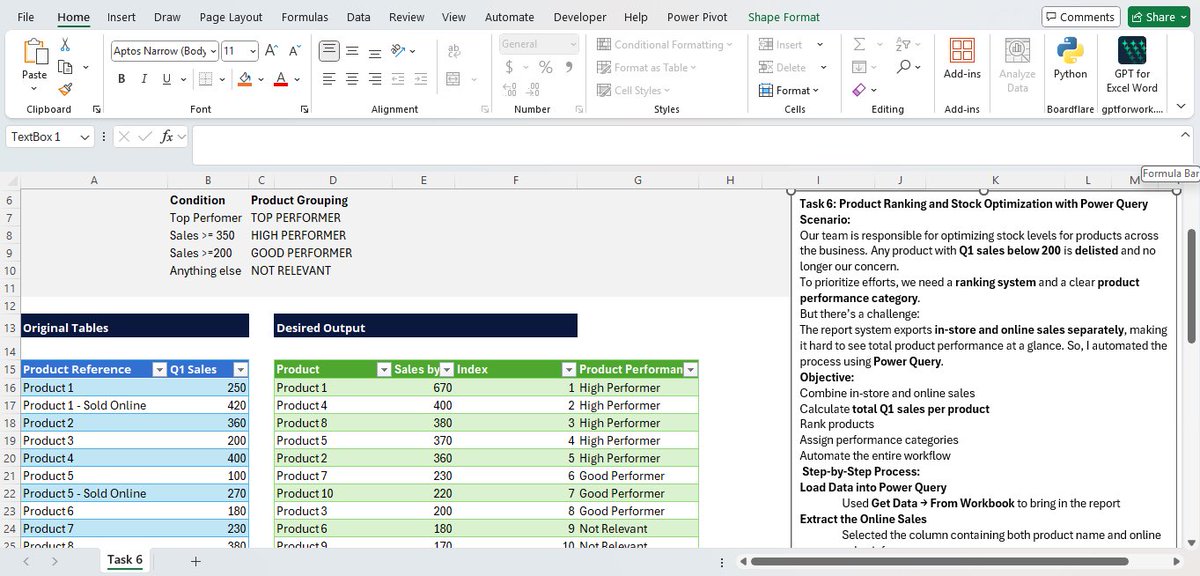Open the Comments pane button
The image size is (1200, 576).
pyautogui.click(x=1080, y=17)
